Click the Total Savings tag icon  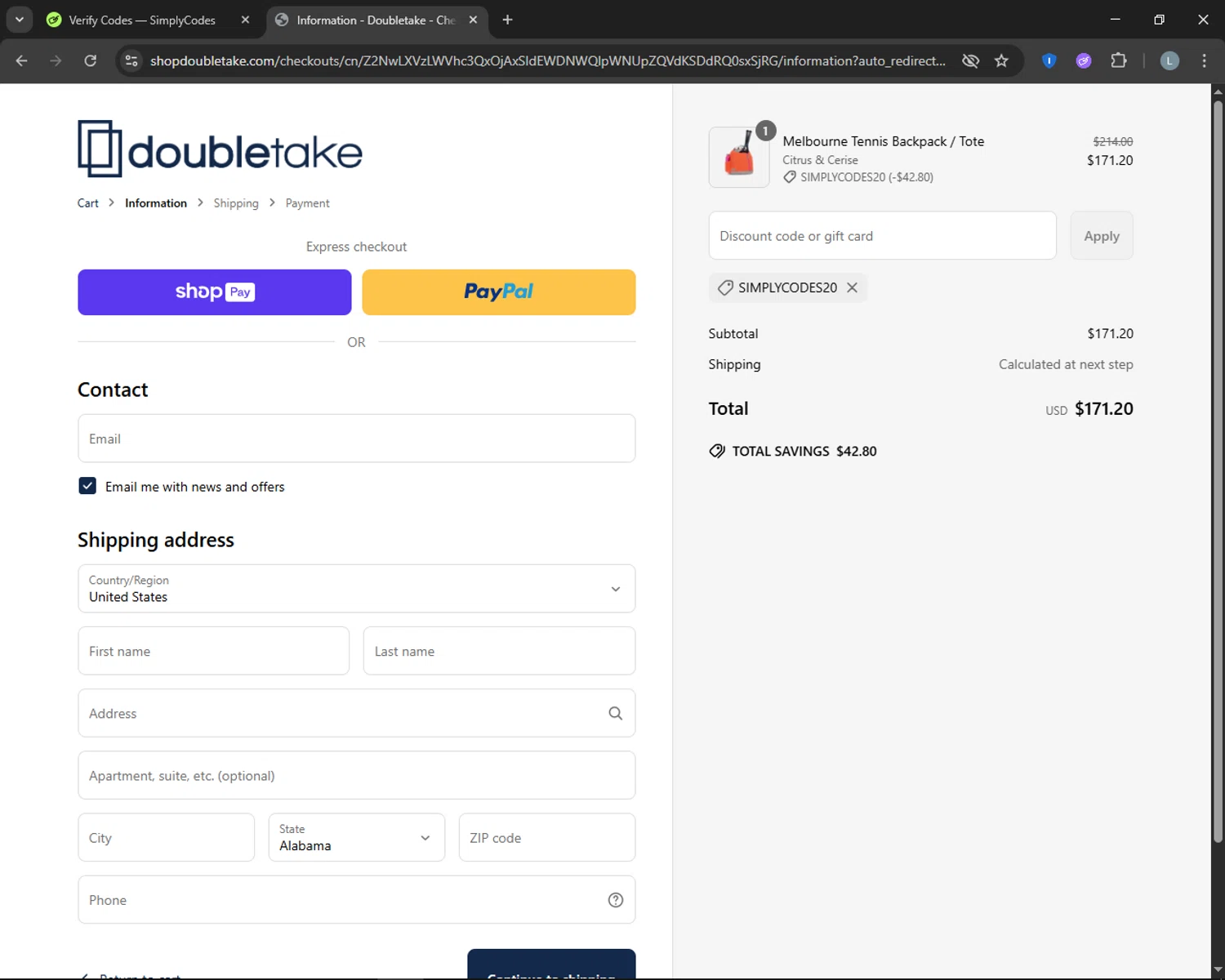click(717, 451)
